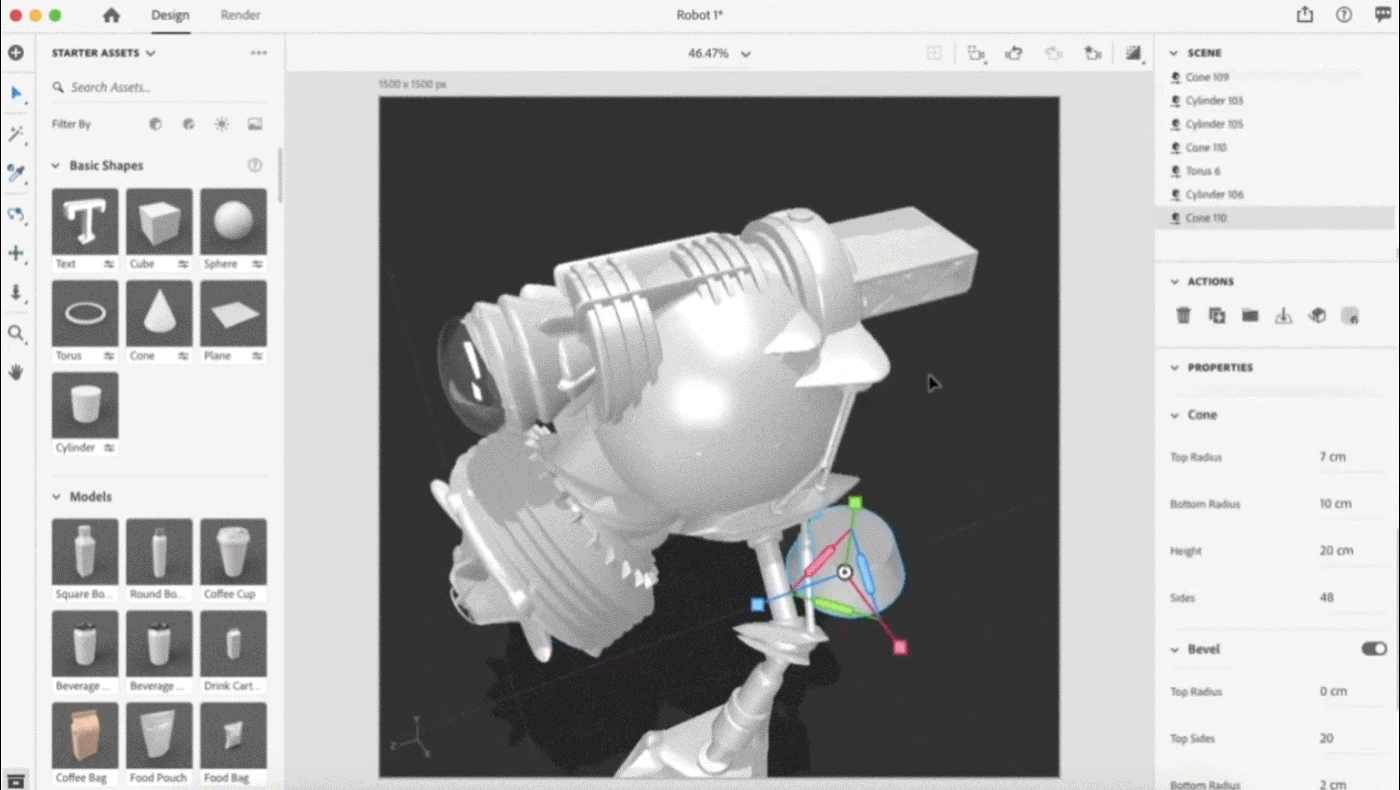1400x790 pixels.
Task: Choose the Orbit camera tool
Action: 16,214
